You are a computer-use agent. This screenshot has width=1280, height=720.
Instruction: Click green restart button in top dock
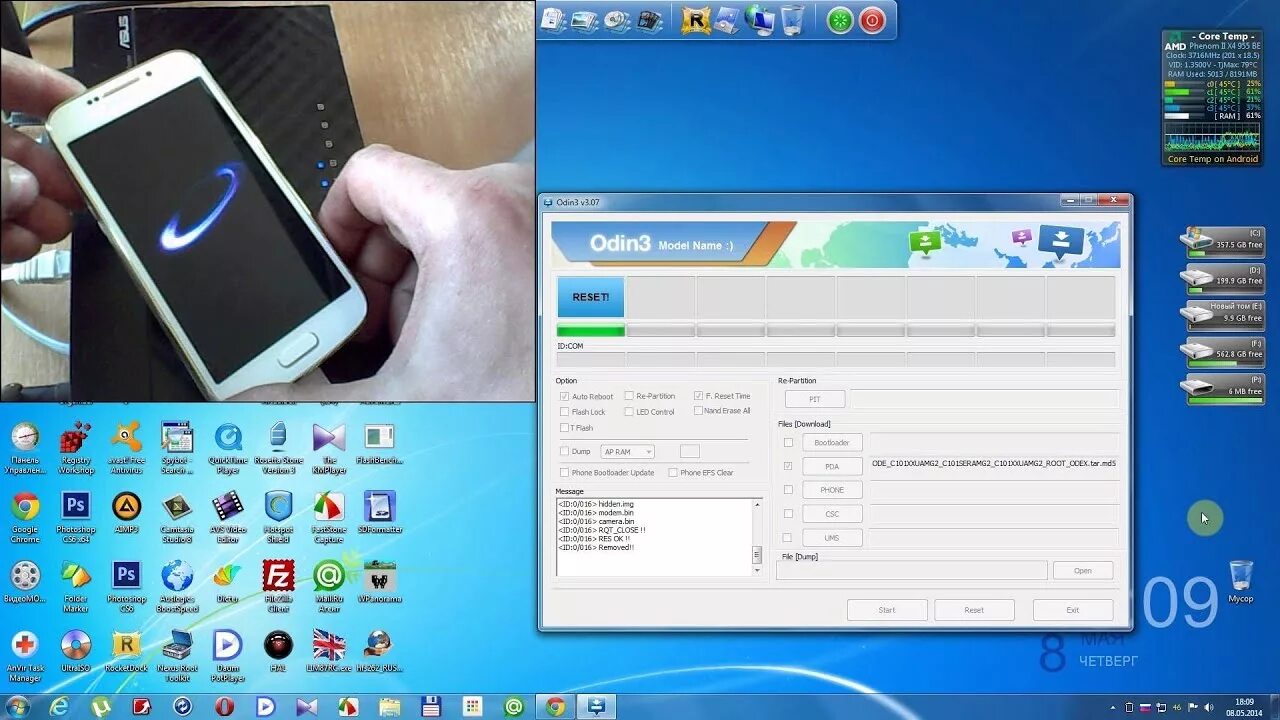[840, 20]
